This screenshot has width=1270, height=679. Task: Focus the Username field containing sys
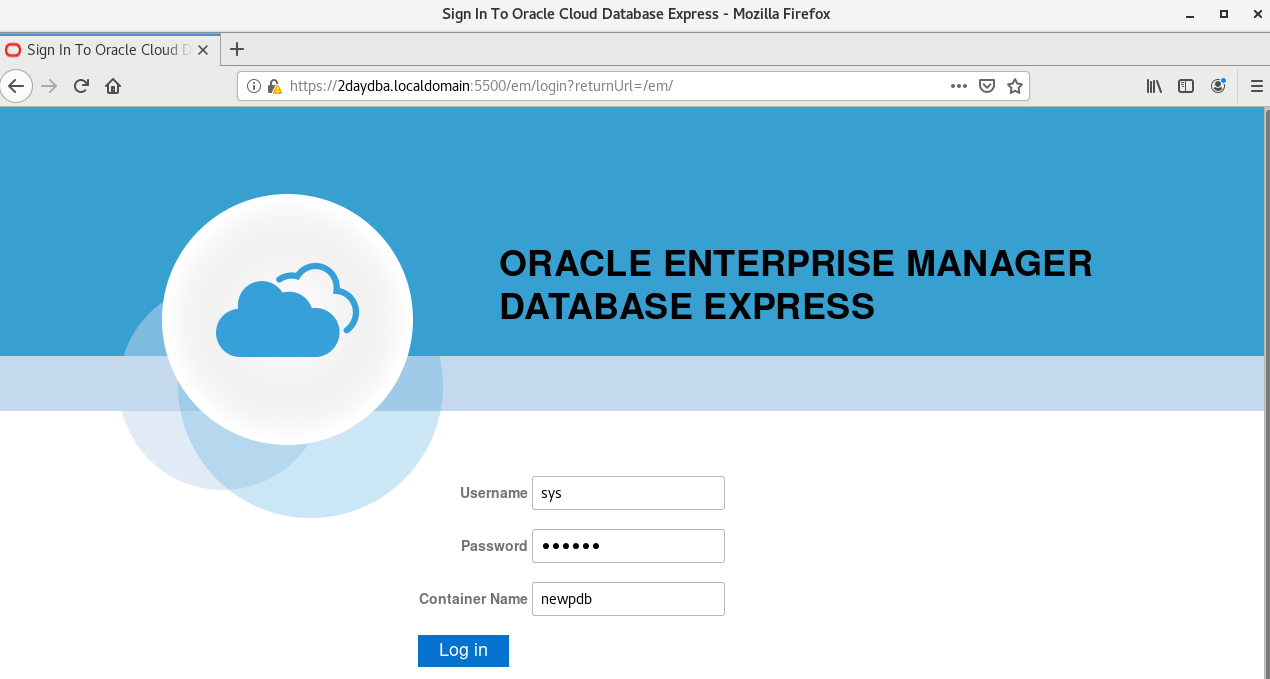click(x=628, y=493)
